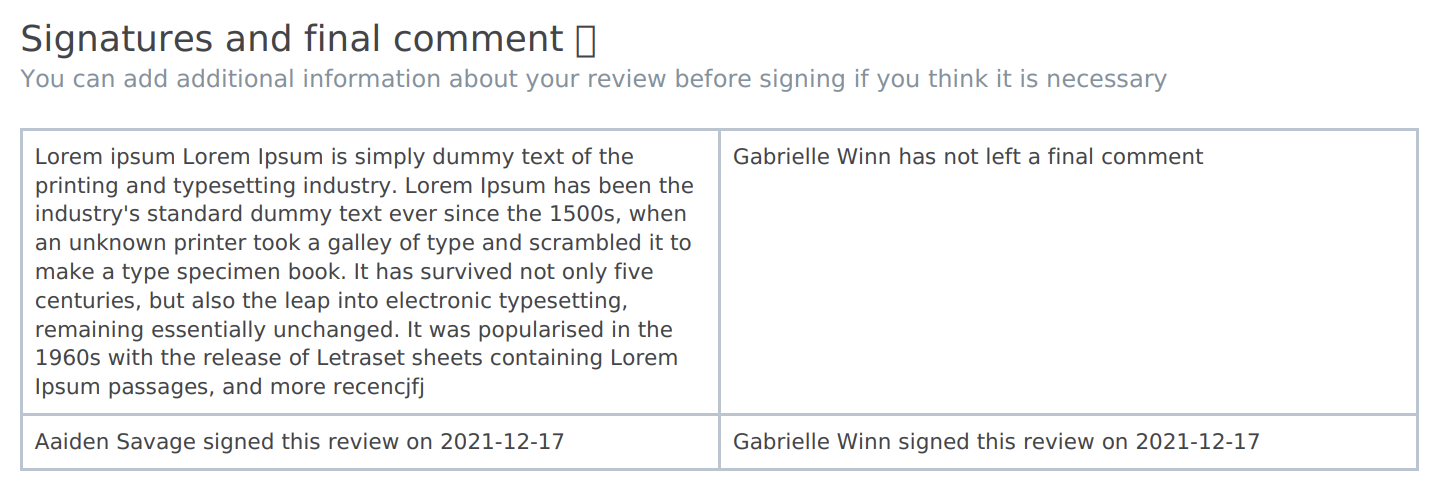The image size is (1444, 496).
Task: Click the name 'Gabrielle Winn' in signature line
Action: coord(812,442)
